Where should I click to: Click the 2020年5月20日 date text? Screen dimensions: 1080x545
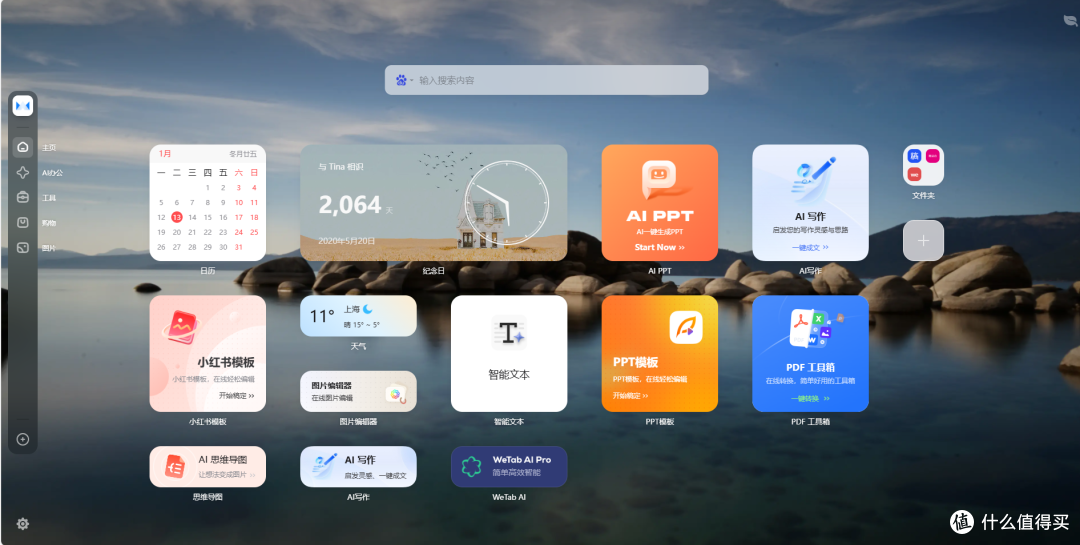point(346,241)
